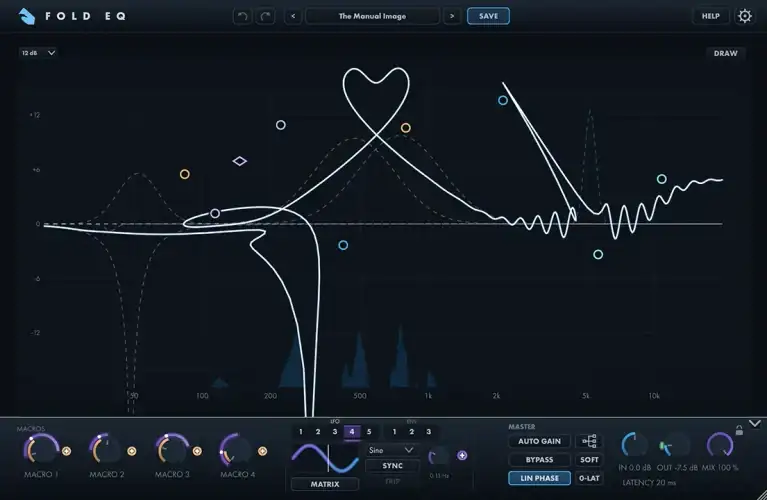Viewport: 767px width, 500px height.
Task: Select LFO tab 2
Action: tap(318, 432)
